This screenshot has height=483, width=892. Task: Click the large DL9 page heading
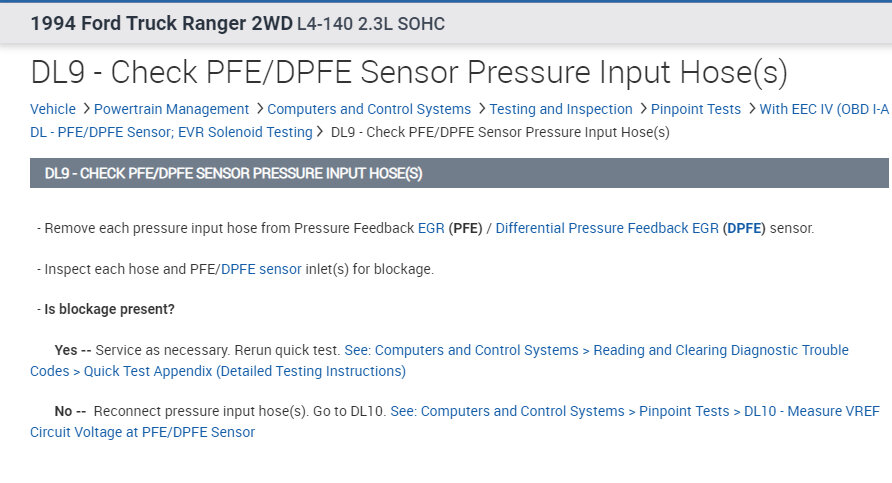409,72
